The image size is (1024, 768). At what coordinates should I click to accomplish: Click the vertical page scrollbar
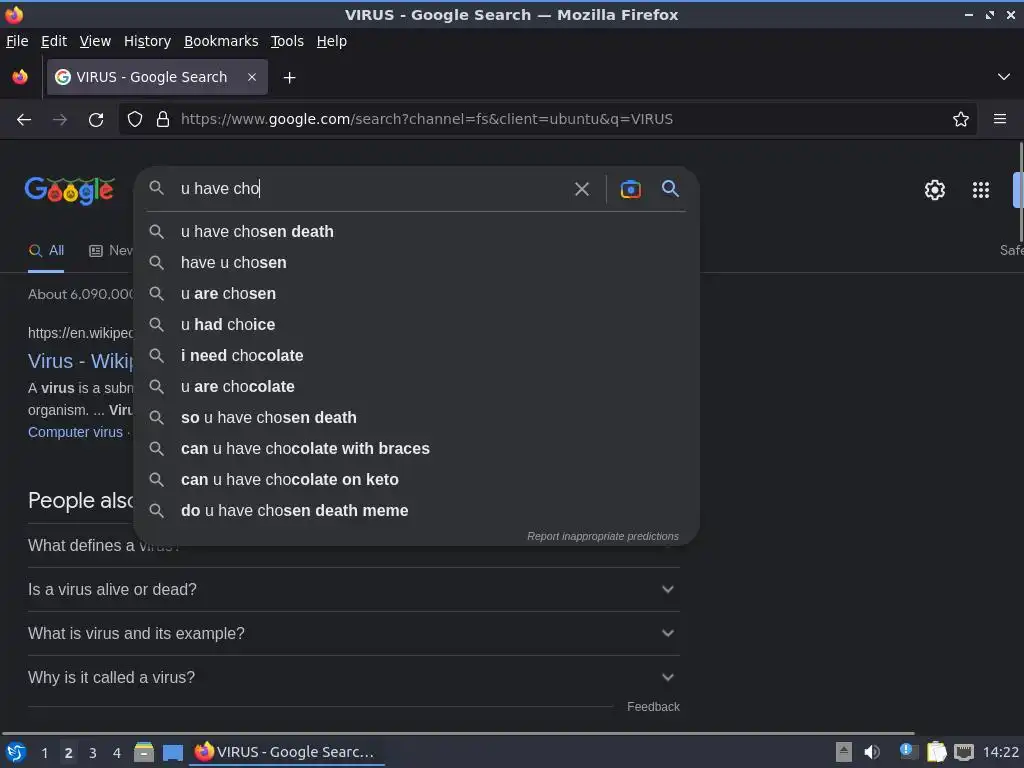click(1021, 191)
